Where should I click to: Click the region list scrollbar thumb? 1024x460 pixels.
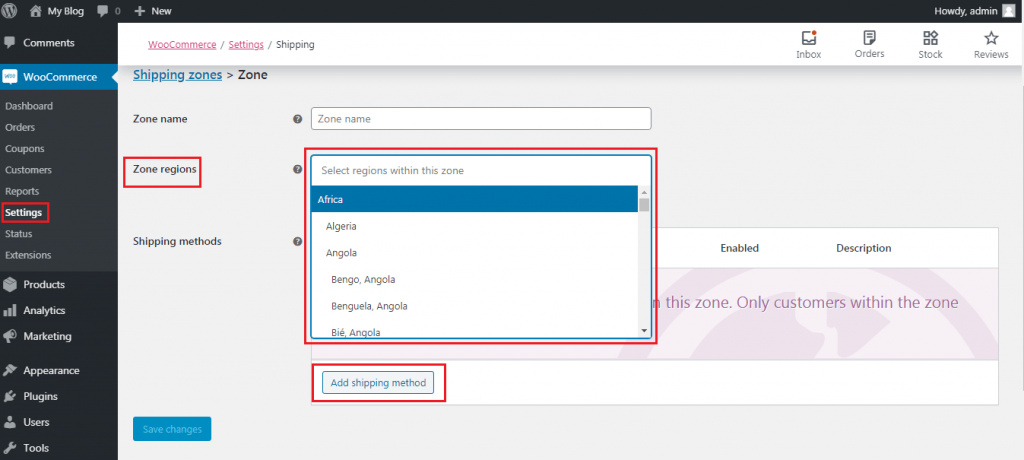[645, 205]
